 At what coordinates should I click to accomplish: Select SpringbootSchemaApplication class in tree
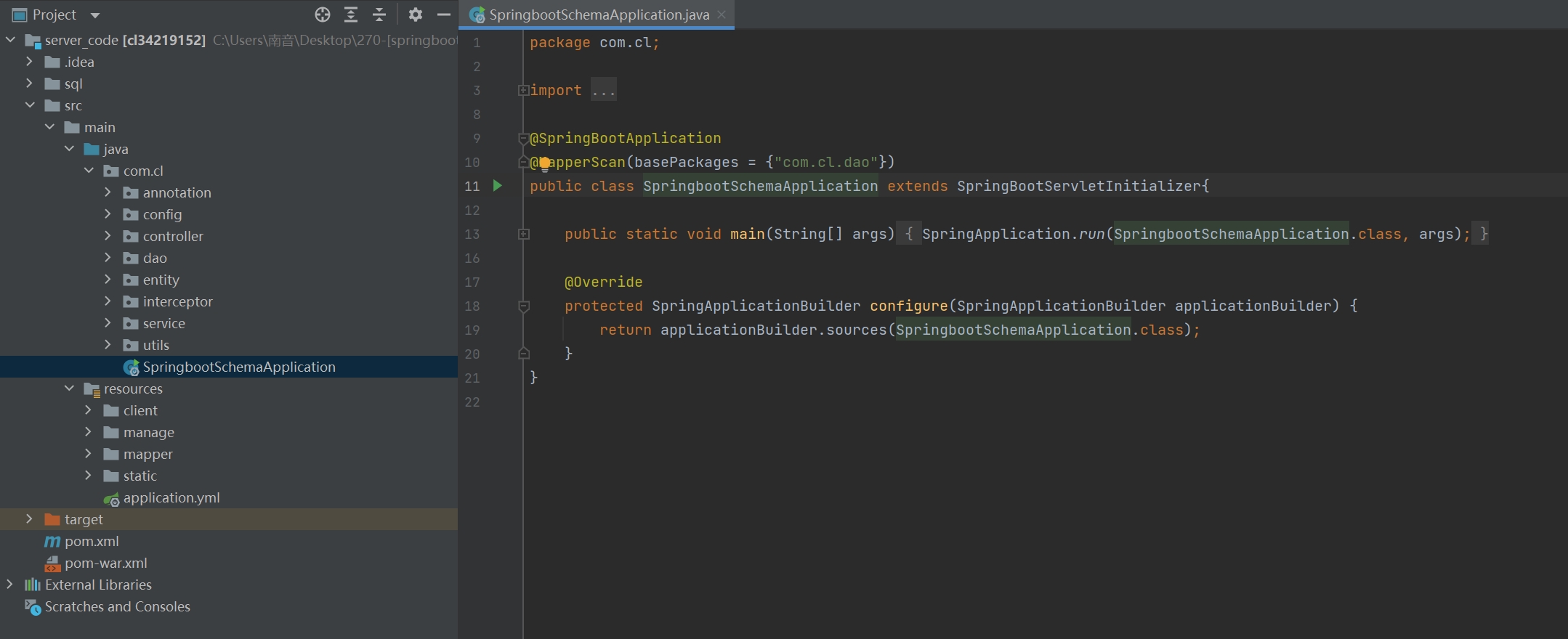229,367
